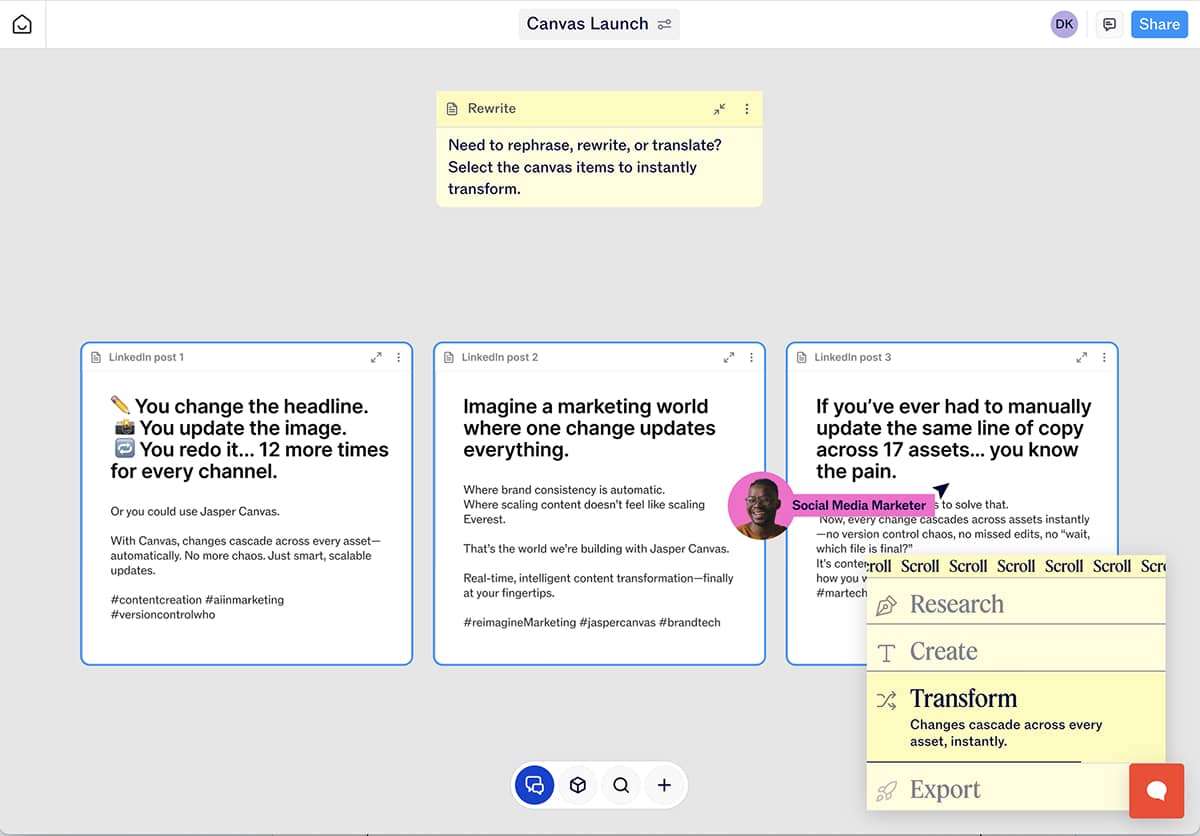Open the search tool in bottom toolbar
The height and width of the screenshot is (836, 1200).
point(621,785)
